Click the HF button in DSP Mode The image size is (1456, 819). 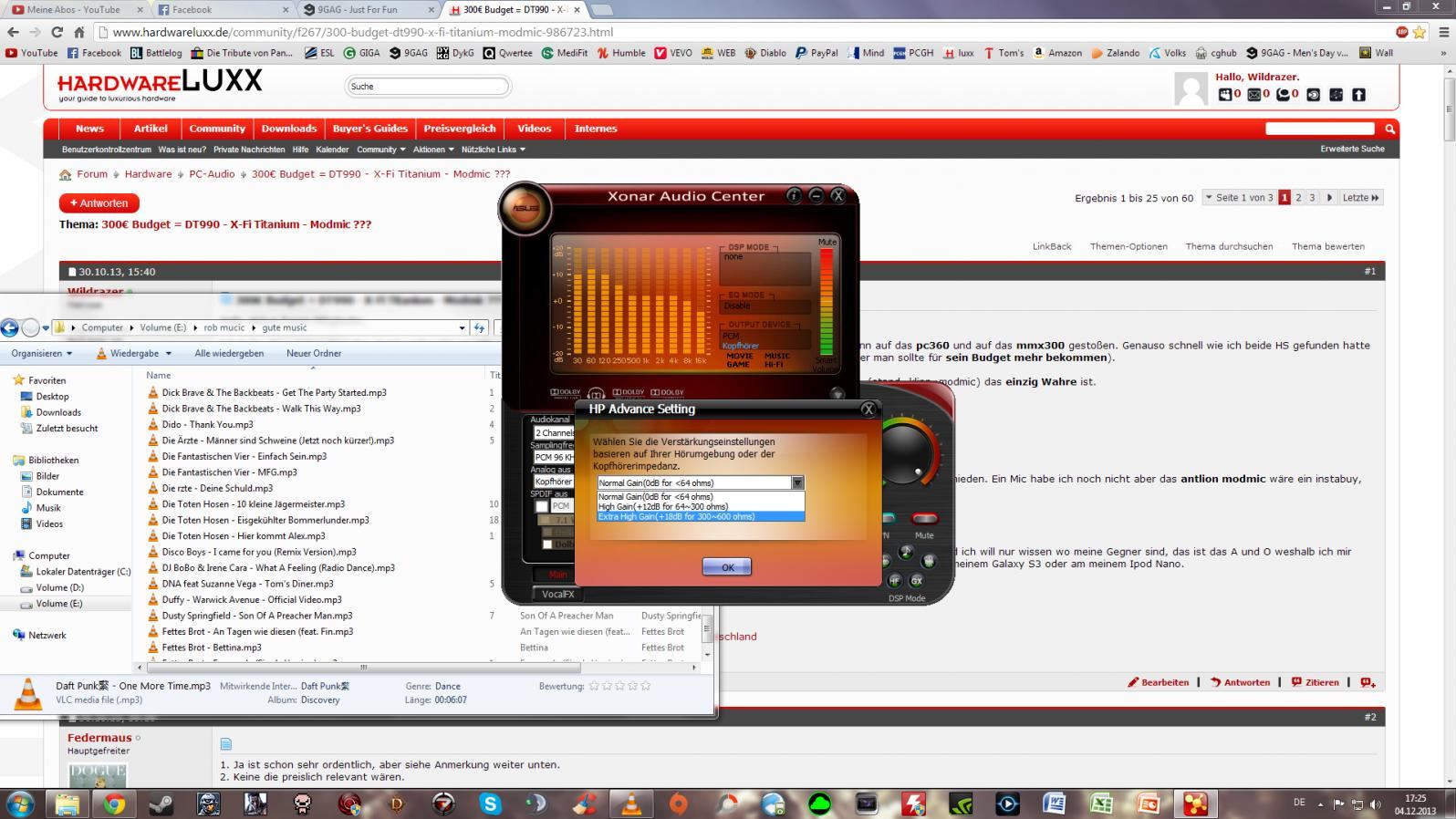(894, 580)
